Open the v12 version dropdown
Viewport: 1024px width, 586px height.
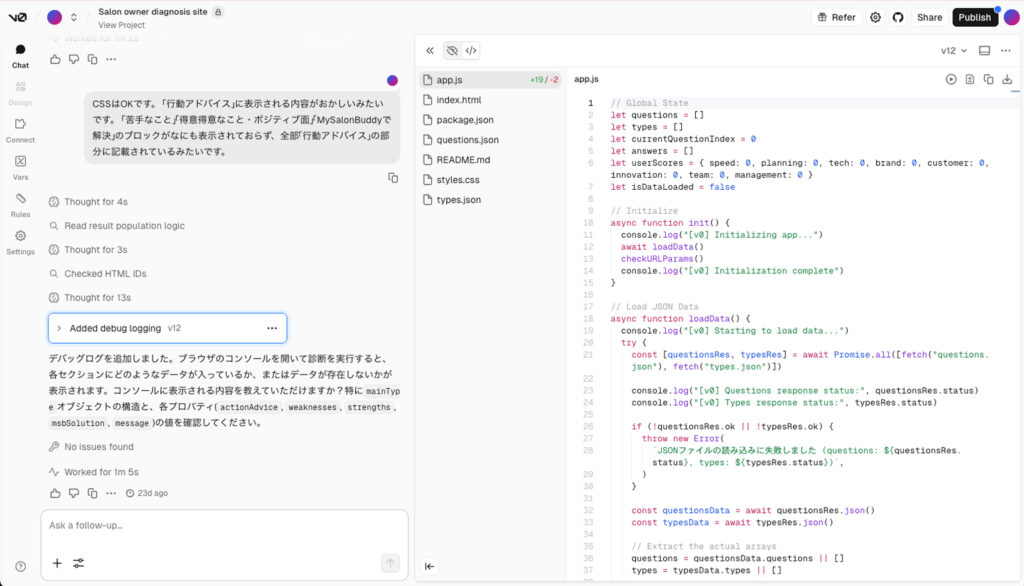pos(954,51)
